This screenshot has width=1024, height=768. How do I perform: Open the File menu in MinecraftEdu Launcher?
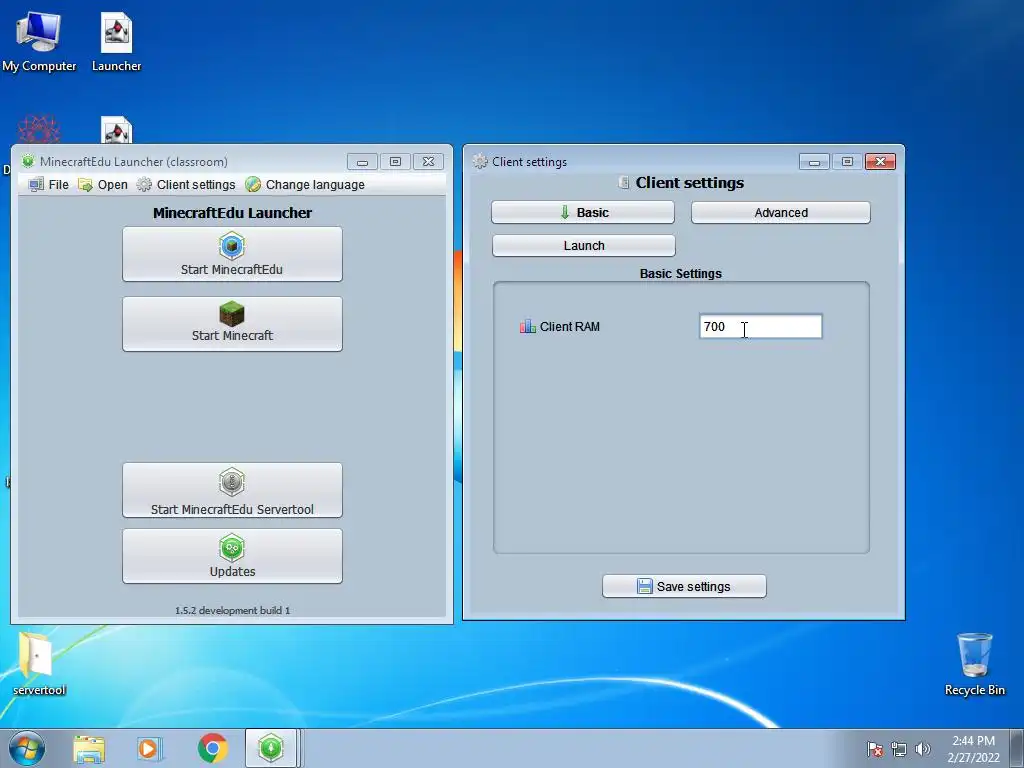click(x=49, y=185)
